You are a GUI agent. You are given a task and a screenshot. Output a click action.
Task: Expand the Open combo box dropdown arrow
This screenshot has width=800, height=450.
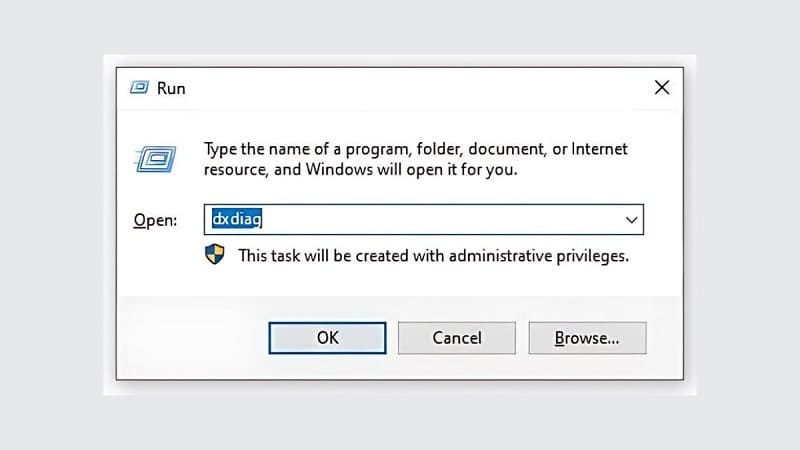631,219
